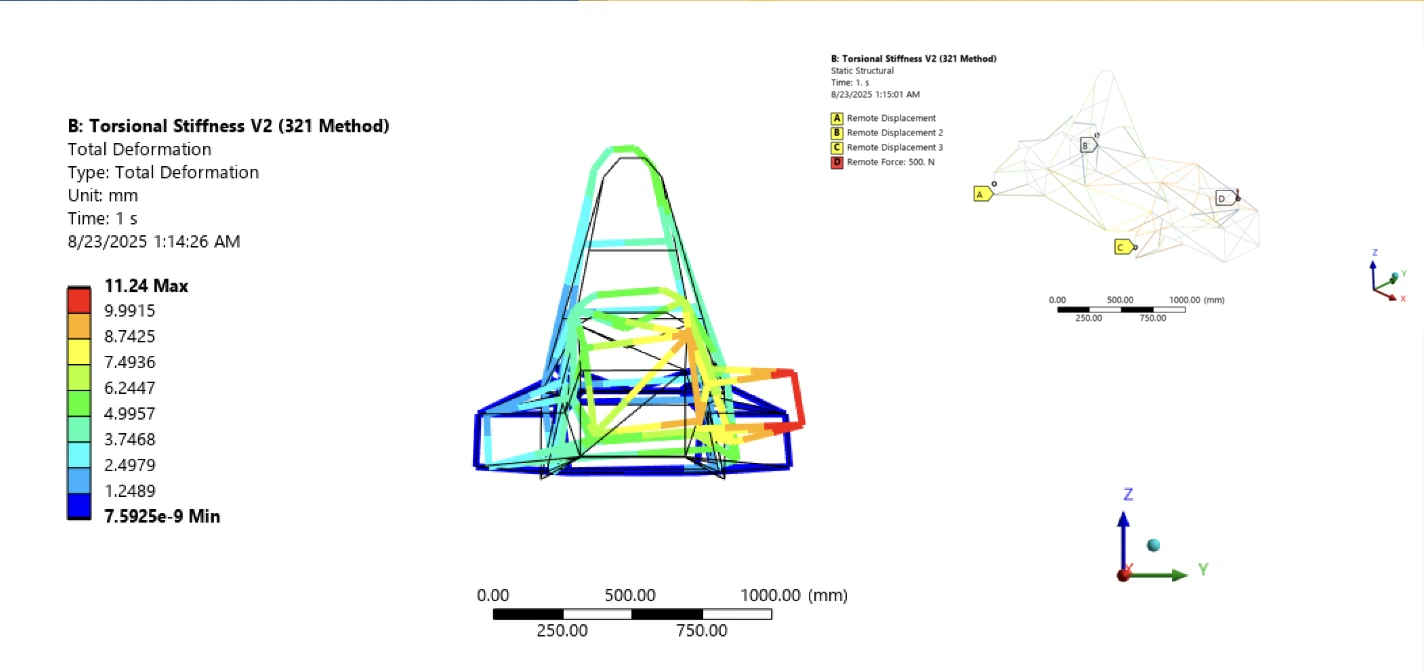Click the yellow band in the contour legend

point(79,350)
